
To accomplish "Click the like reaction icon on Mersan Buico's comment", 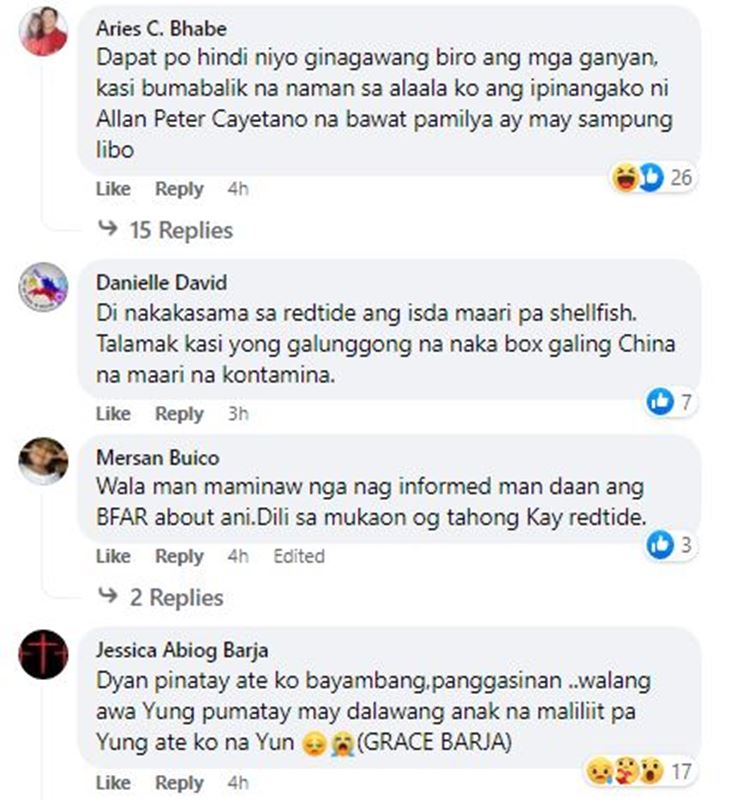I will pos(660,544).
